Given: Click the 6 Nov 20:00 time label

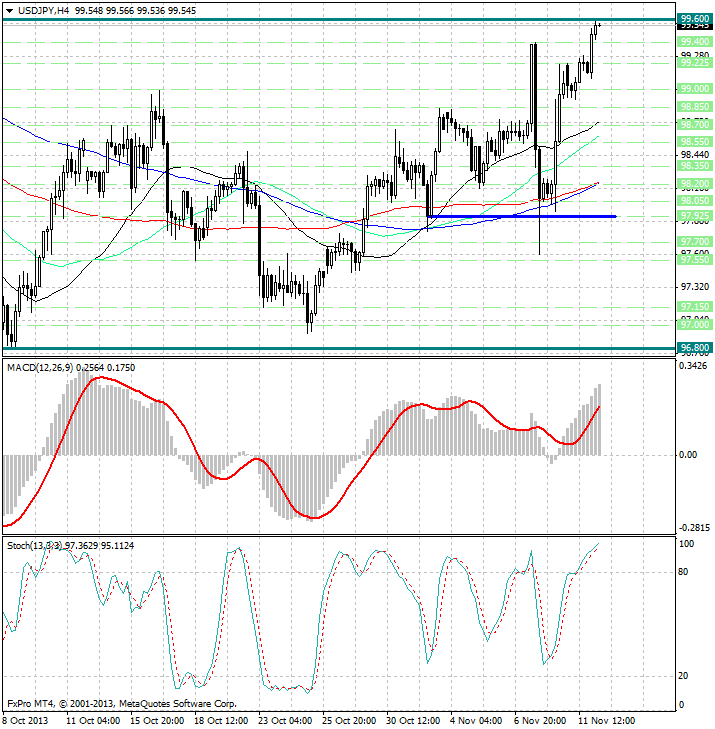Looking at the screenshot, I should point(540,721).
